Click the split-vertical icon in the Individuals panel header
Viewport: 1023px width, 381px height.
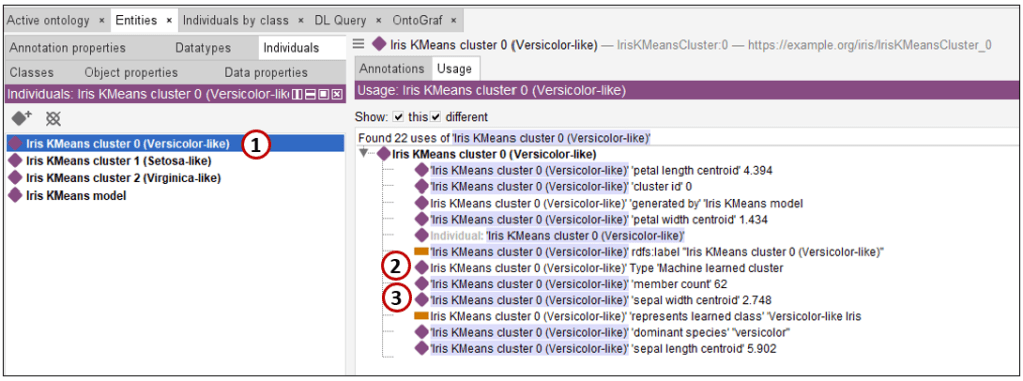(x=298, y=95)
